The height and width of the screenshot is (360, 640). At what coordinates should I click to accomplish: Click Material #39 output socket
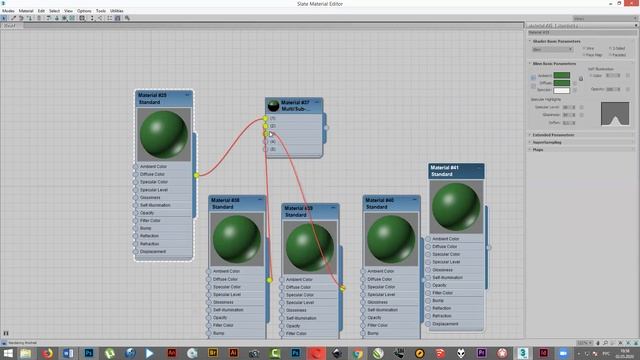pyautogui.click(x=342, y=288)
